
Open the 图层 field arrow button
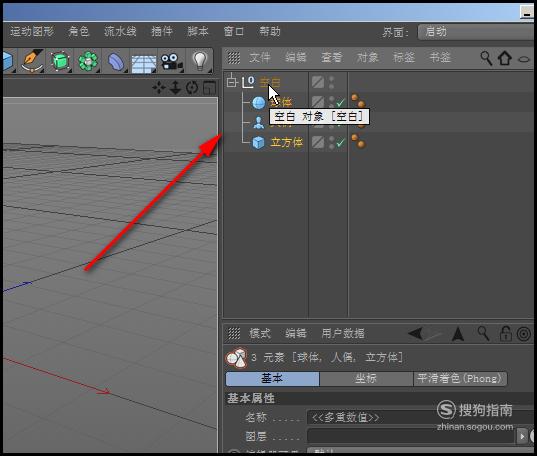[x=522, y=436]
